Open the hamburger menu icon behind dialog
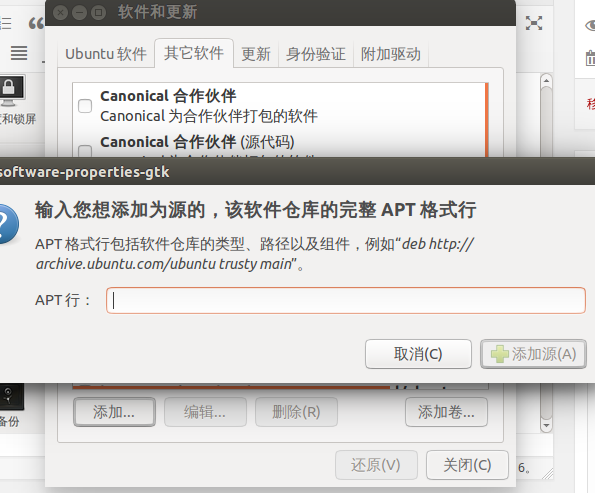The height and width of the screenshot is (493, 595). pos(19,53)
